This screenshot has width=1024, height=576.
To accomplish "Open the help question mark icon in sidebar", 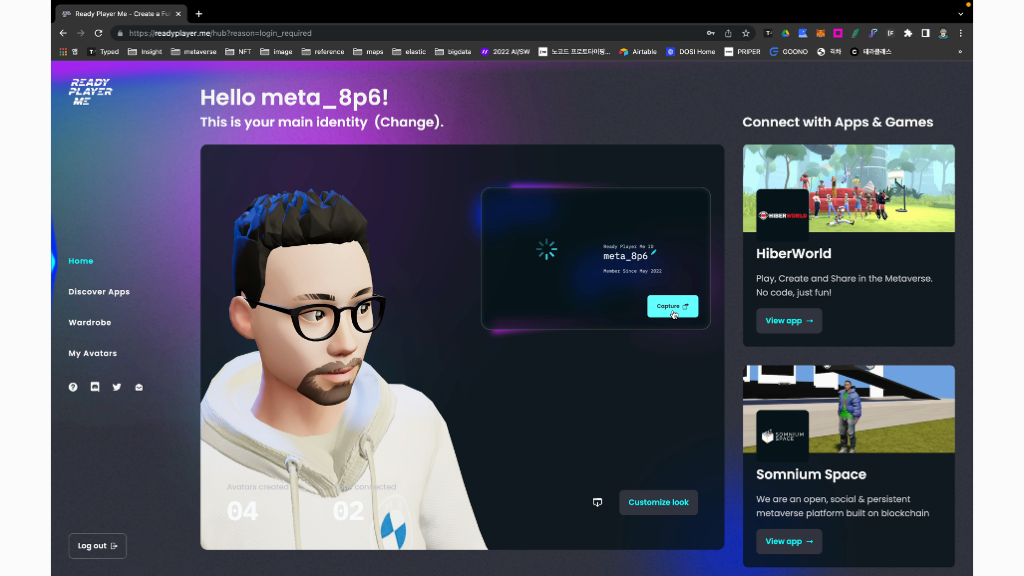I will [73, 387].
